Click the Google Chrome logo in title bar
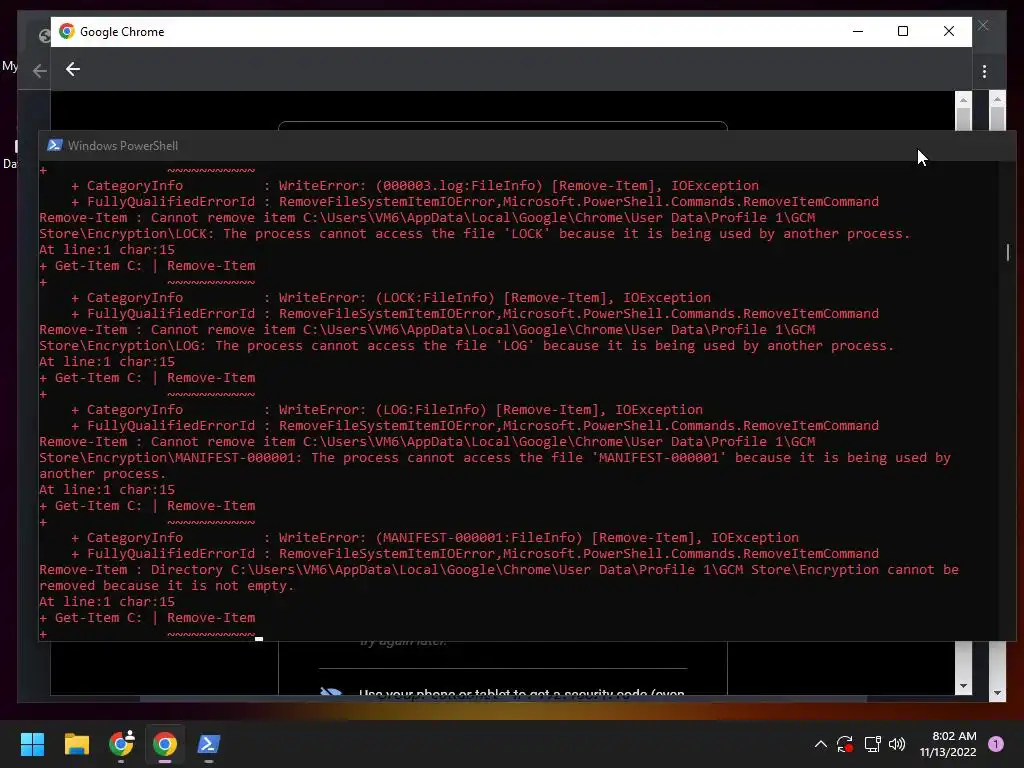The image size is (1024, 768). [x=67, y=31]
